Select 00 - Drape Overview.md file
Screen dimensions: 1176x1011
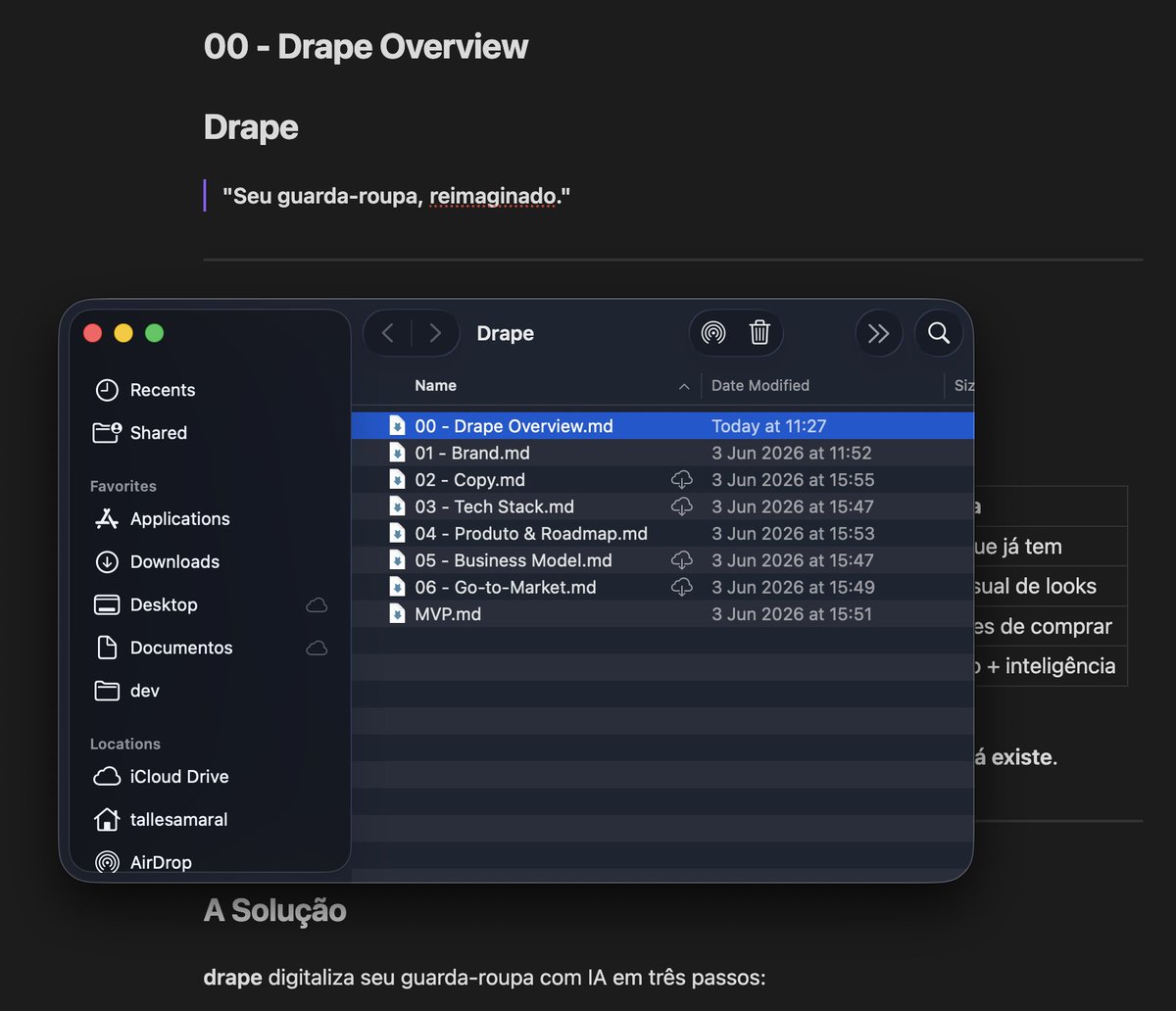[662, 426]
